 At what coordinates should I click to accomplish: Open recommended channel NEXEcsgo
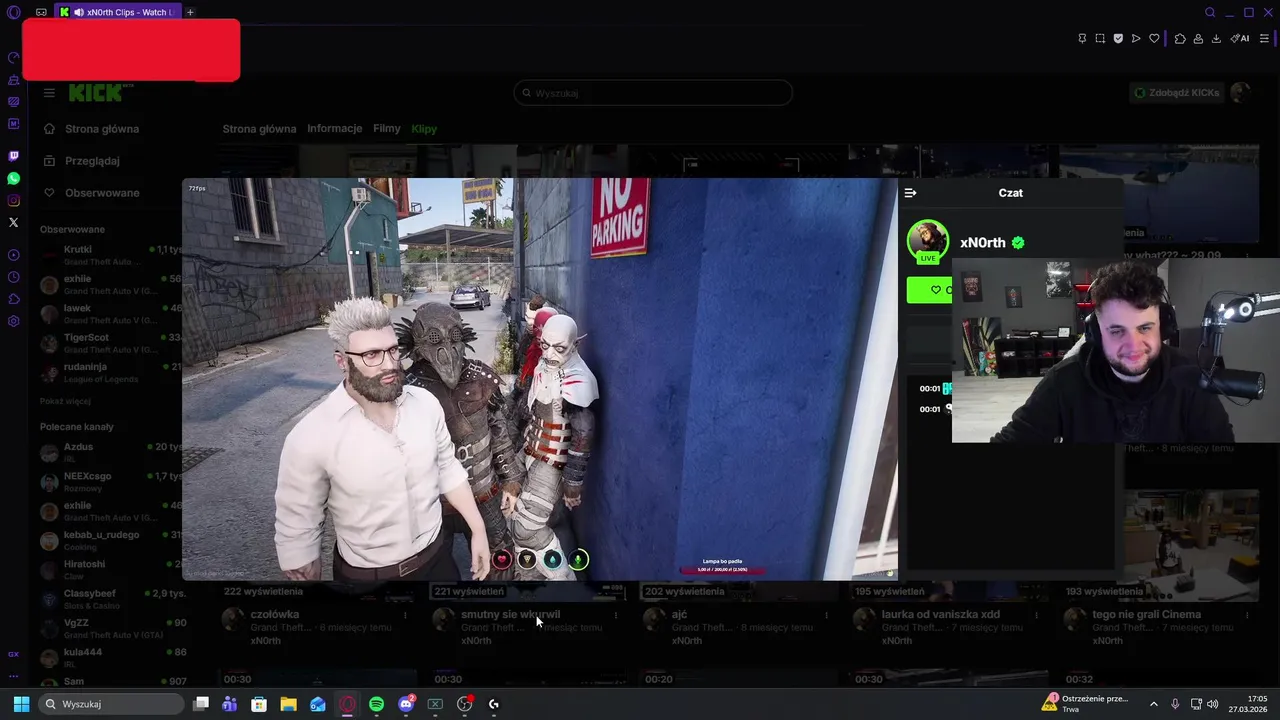click(110, 482)
